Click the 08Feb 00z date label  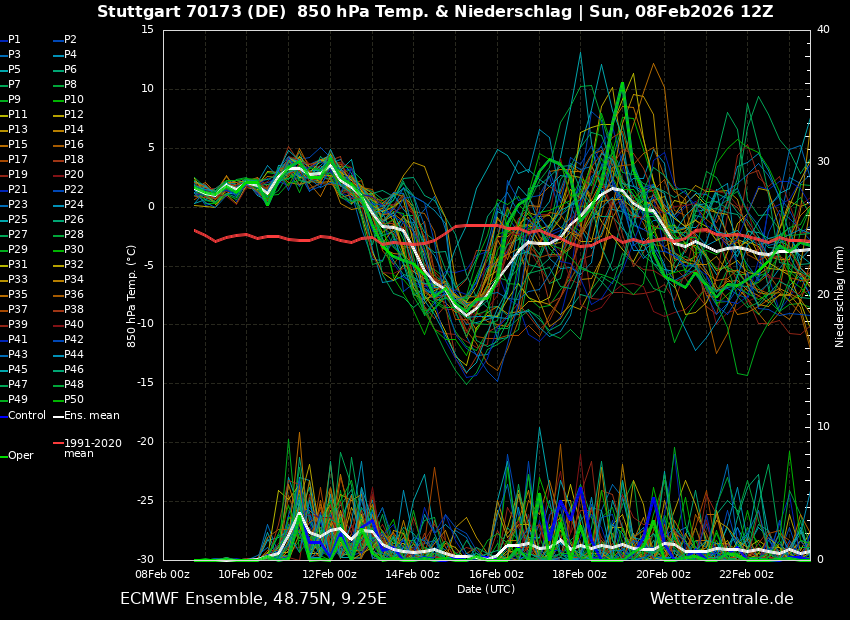pos(162,574)
